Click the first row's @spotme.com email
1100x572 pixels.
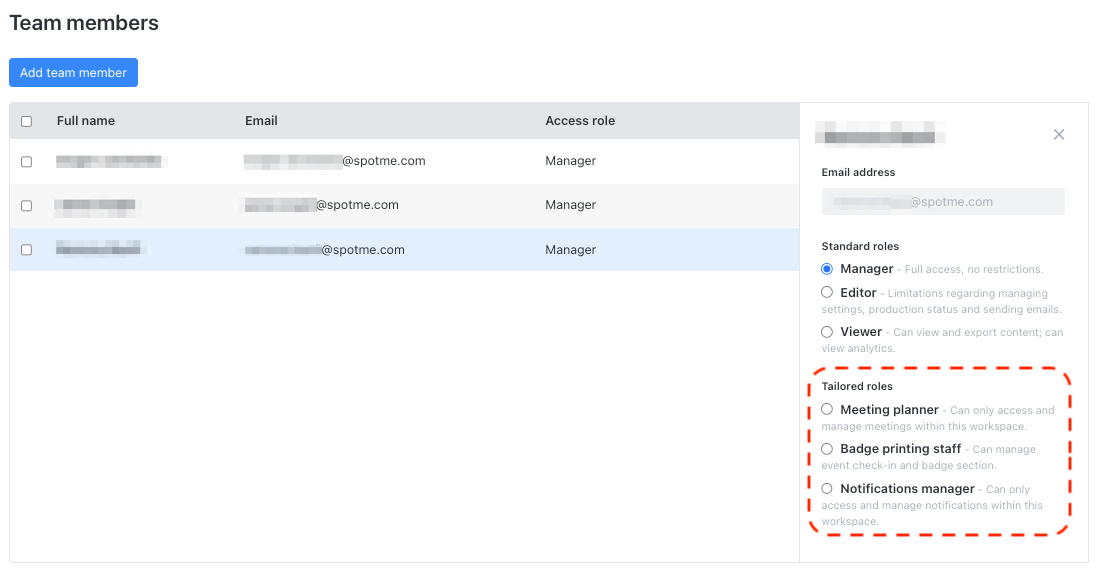[335, 161]
